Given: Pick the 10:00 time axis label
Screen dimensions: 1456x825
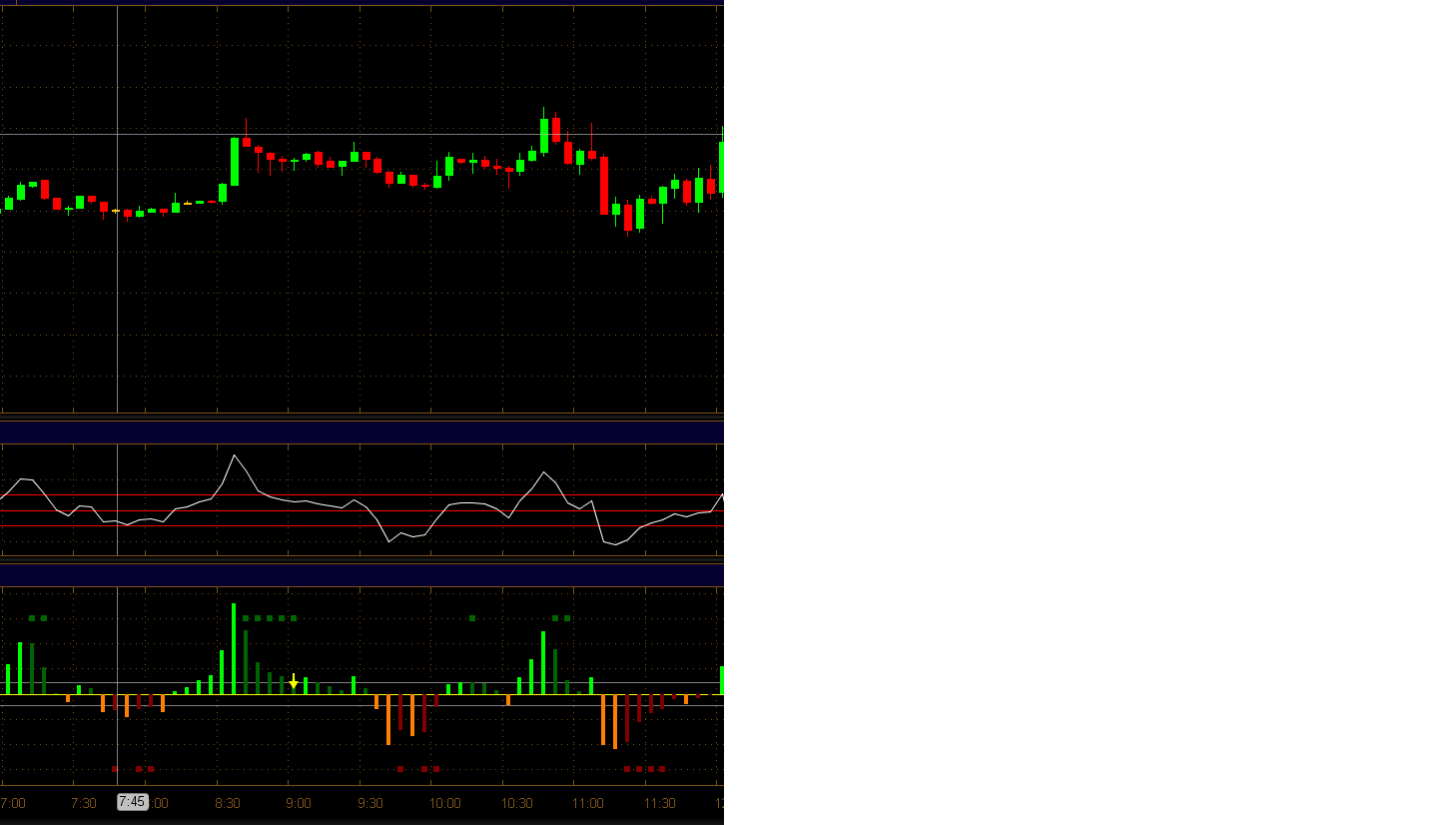Looking at the screenshot, I should pos(445,803).
